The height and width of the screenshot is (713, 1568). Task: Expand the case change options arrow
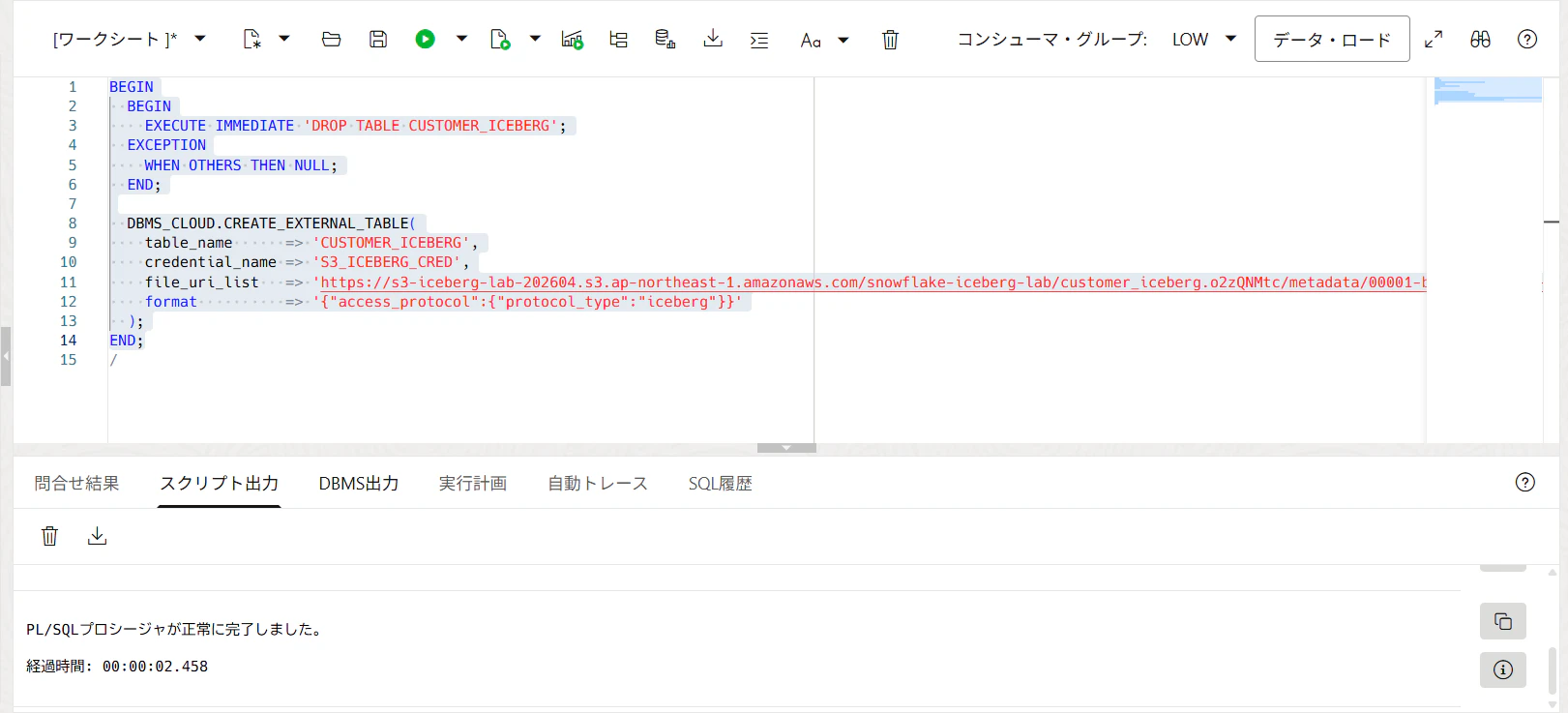pyautogui.click(x=843, y=40)
